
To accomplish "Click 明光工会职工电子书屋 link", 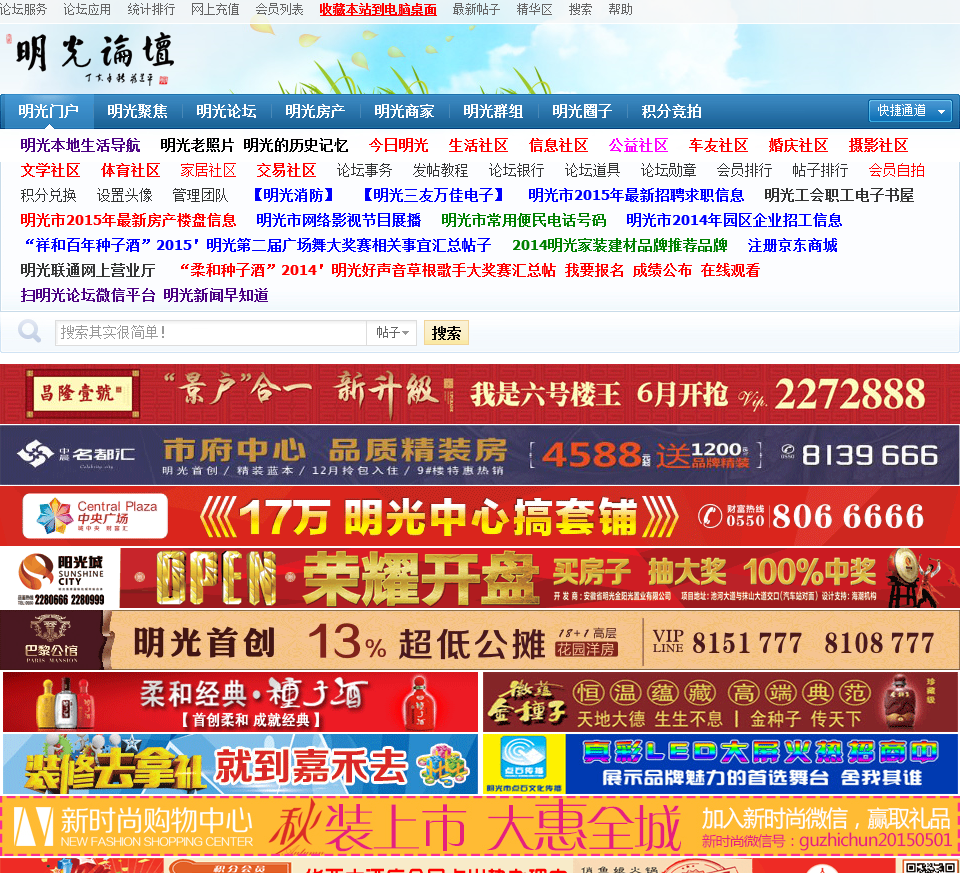I will pyautogui.click(x=839, y=195).
